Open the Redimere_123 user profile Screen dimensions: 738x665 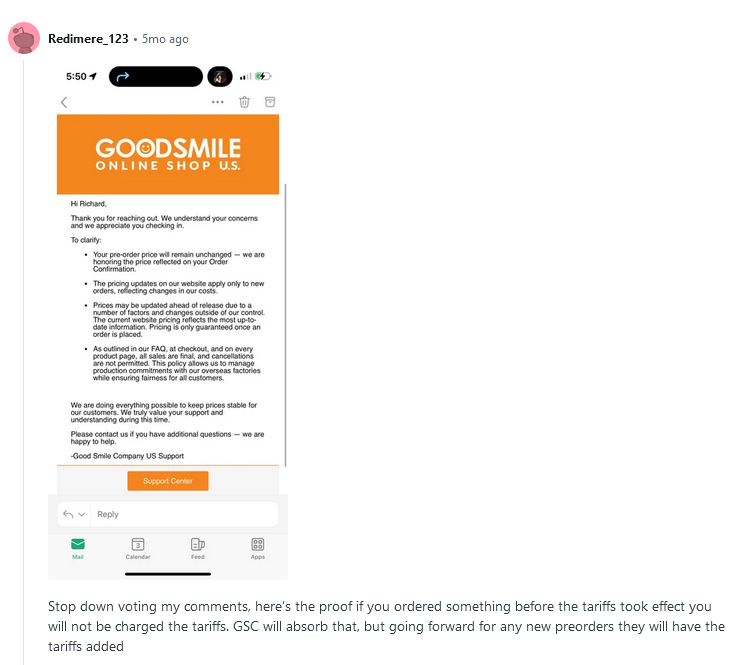coord(88,39)
